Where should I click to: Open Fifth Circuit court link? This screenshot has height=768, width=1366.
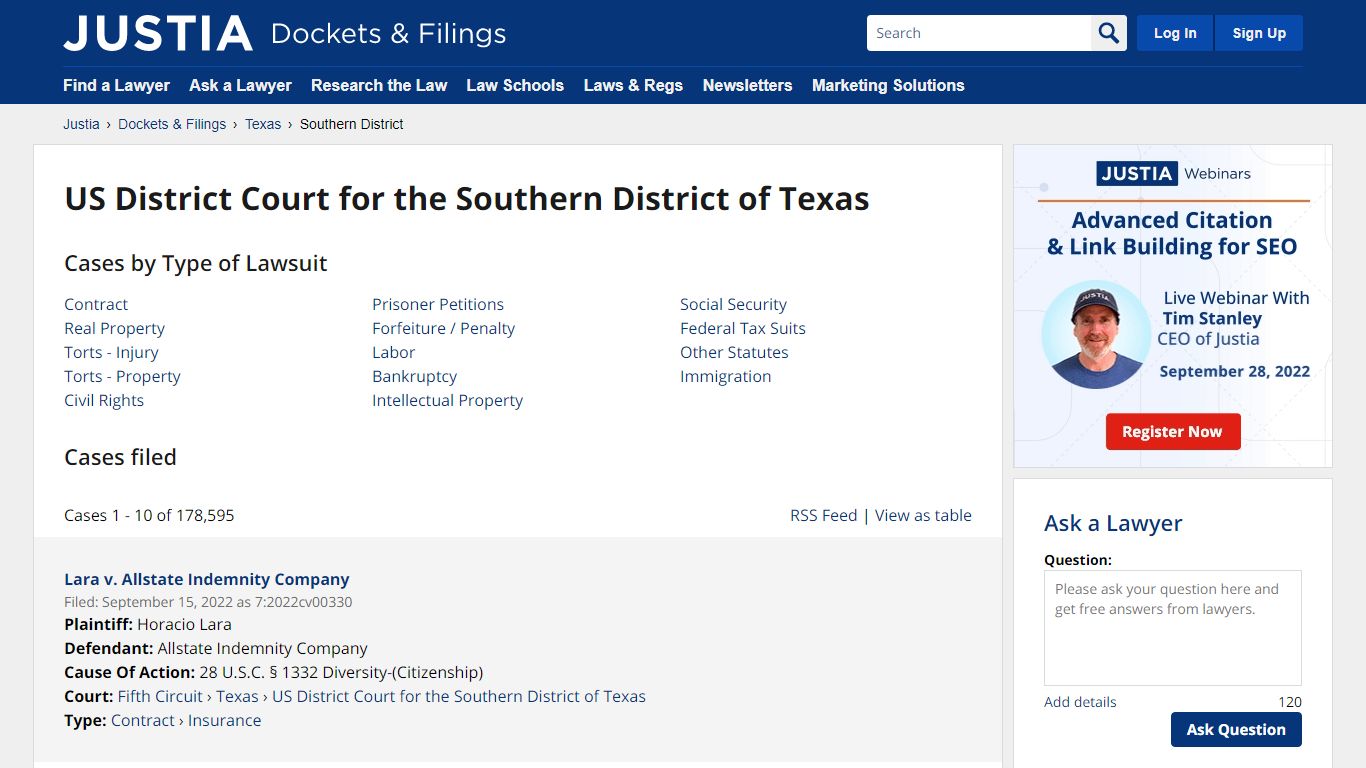pos(160,696)
